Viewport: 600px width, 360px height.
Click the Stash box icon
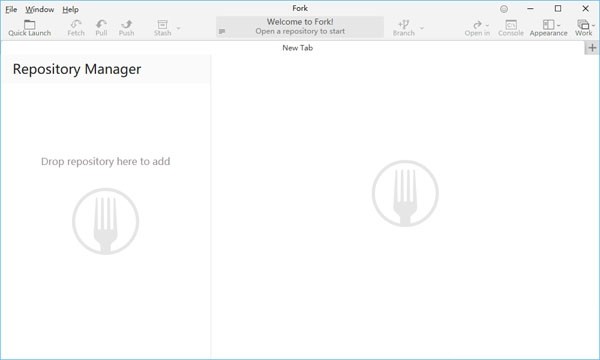click(x=163, y=24)
